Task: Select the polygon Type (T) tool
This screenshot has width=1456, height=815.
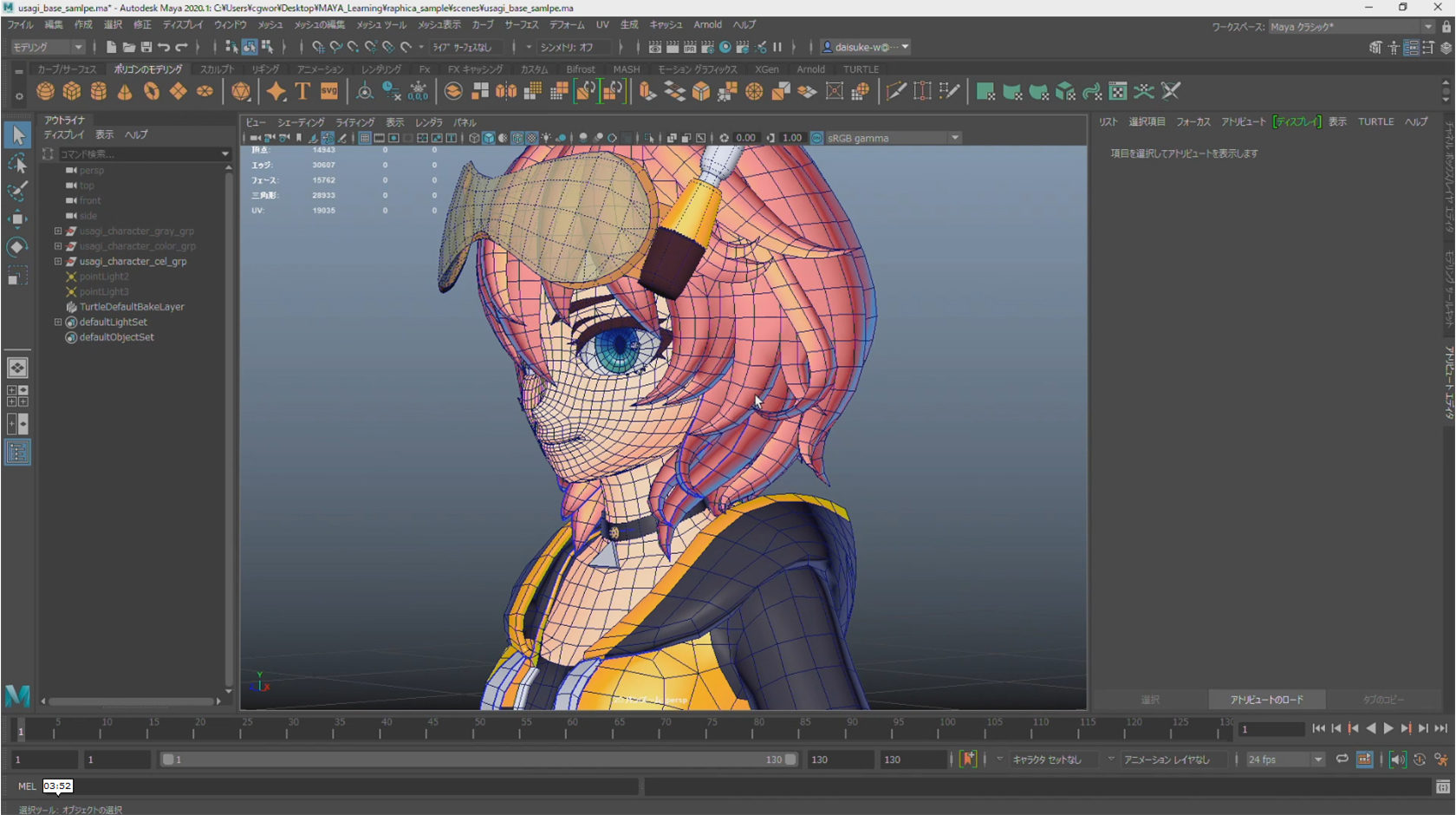Action: point(302,91)
